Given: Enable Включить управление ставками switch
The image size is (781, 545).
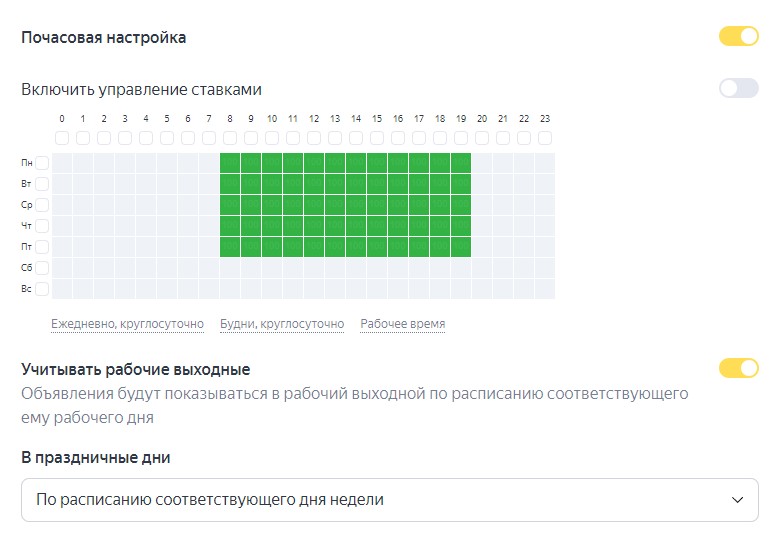Looking at the screenshot, I should click(738, 88).
